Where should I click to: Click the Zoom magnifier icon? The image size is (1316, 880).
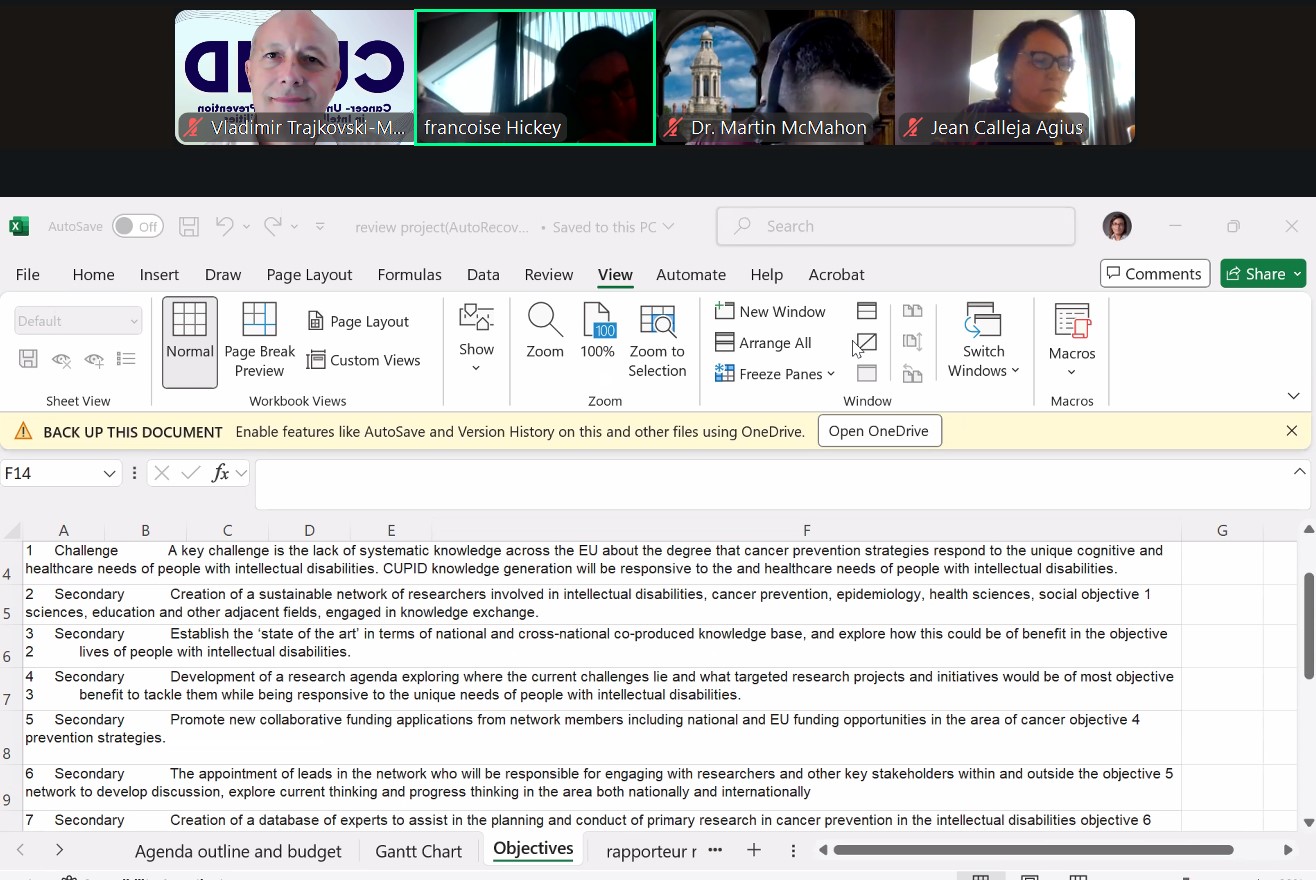tap(545, 321)
